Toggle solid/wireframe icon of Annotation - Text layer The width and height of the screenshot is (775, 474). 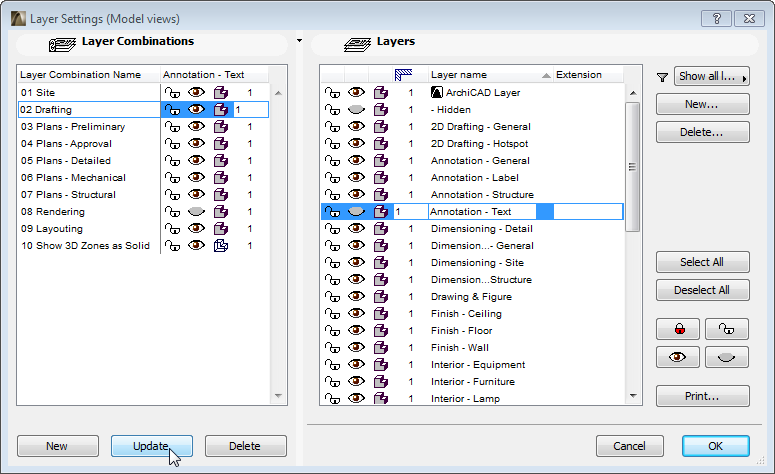(381, 212)
